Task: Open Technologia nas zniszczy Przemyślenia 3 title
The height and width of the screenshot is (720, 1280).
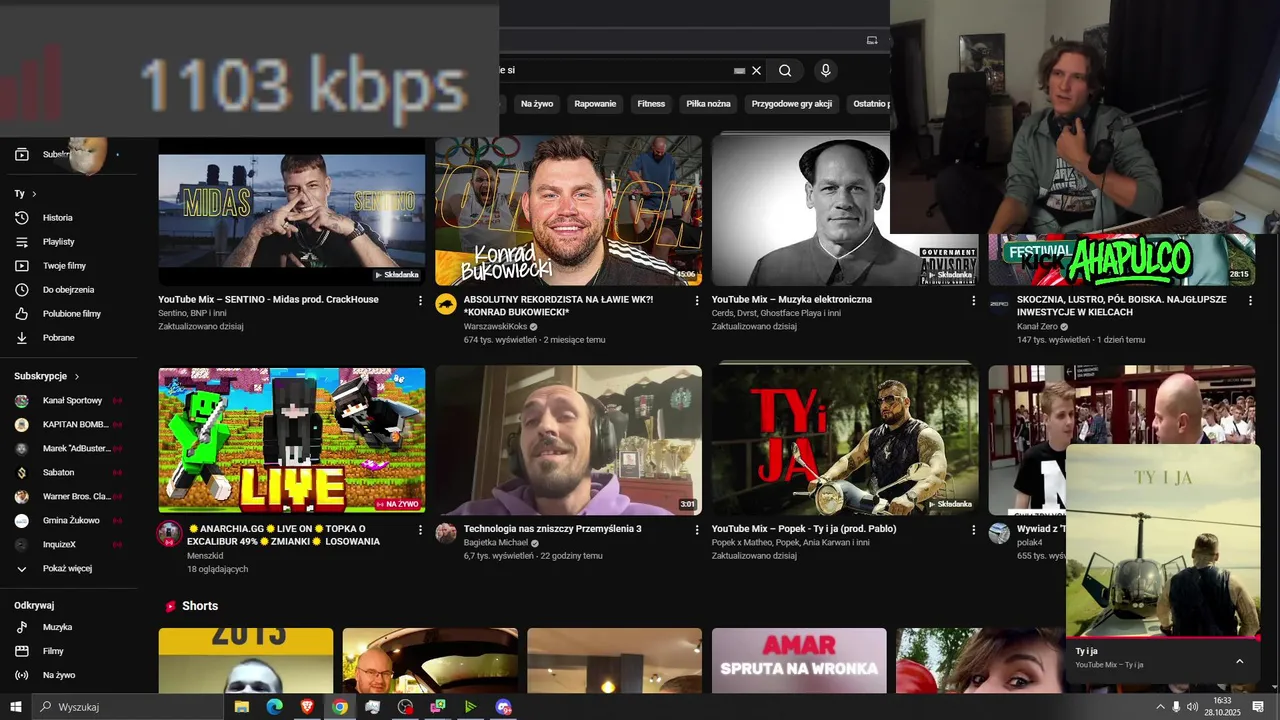Action: tap(552, 529)
